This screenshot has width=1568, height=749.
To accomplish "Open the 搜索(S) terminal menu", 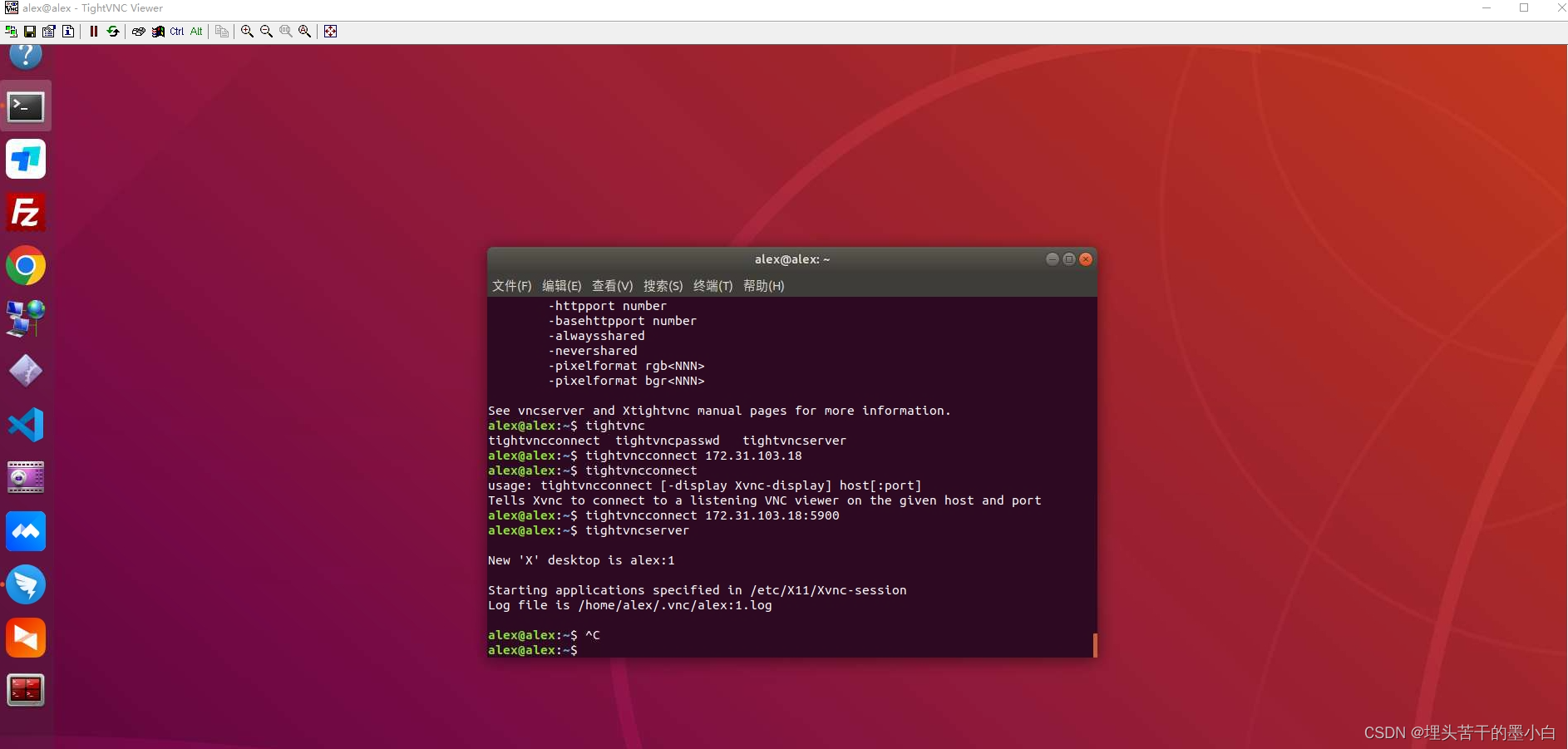I will pyautogui.click(x=663, y=286).
